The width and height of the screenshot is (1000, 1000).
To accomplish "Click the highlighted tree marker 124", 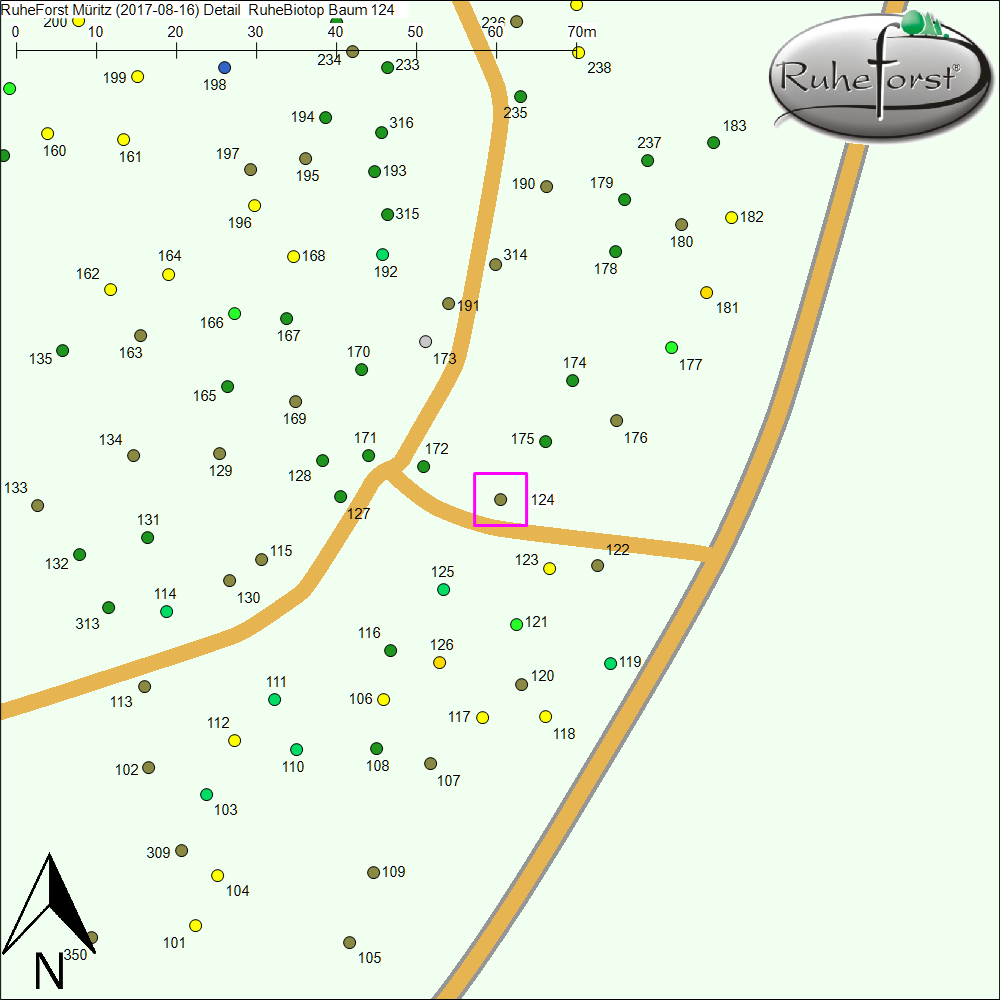I will [500, 499].
